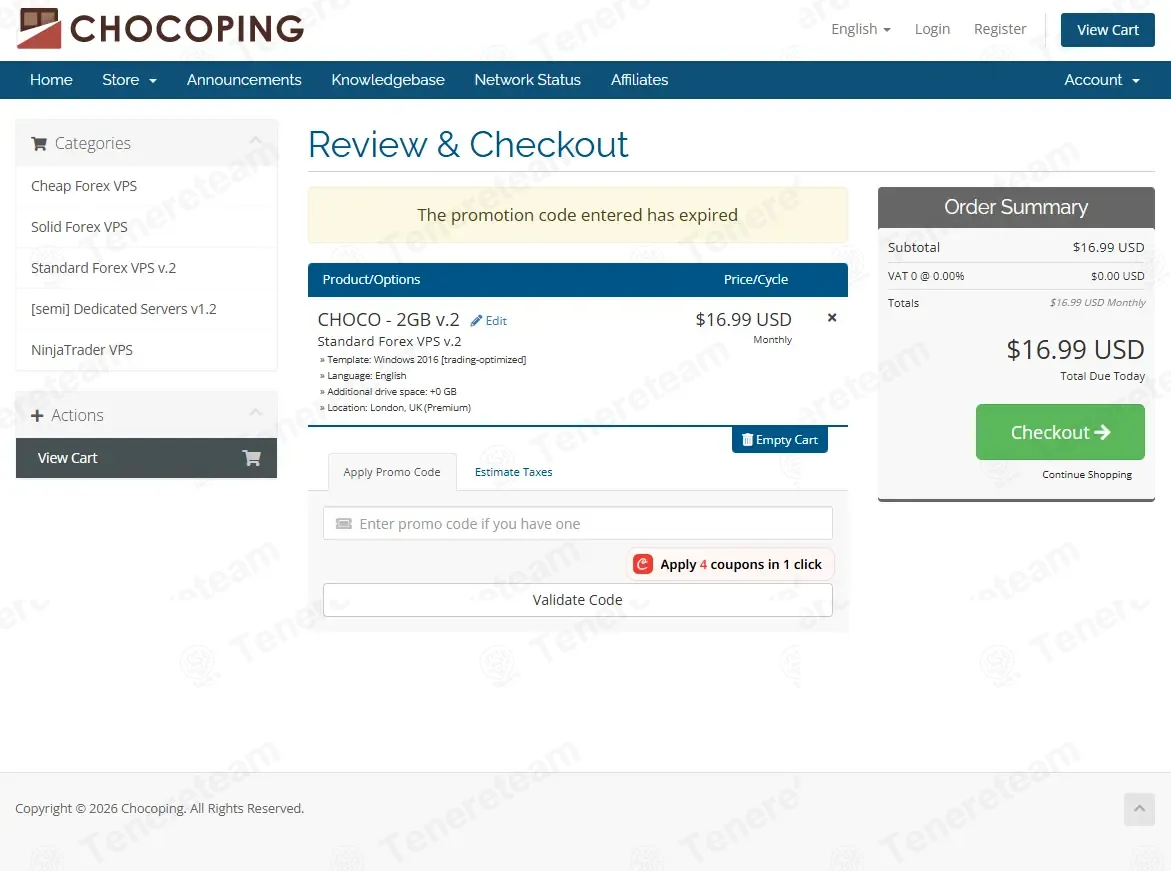Screen dimensions: 1171x871
Task: Apply 4 coupons in 1 click
Action: 730,564
